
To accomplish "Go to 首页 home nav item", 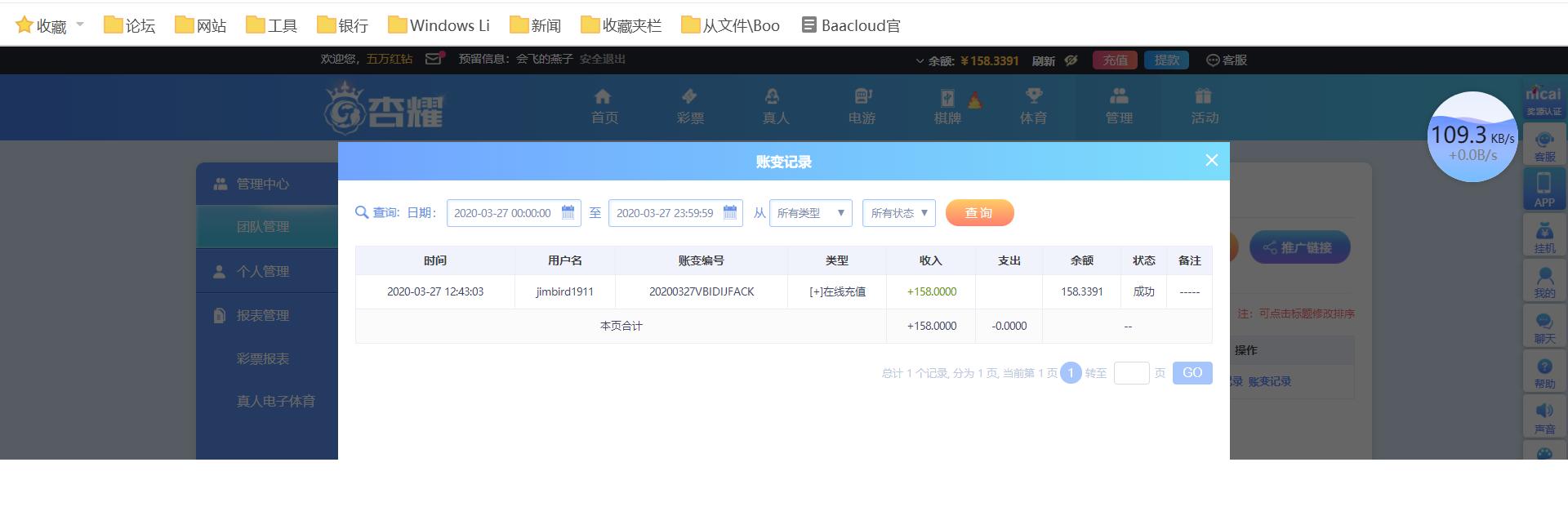I will [604, 107].
